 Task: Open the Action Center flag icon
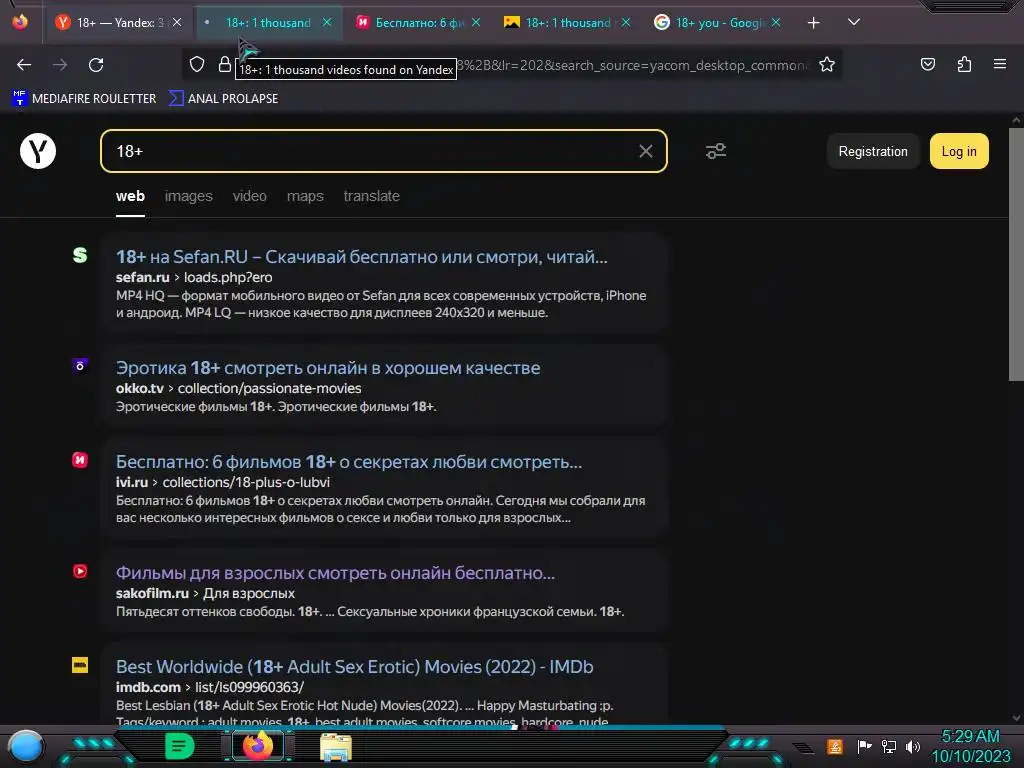(x=864, y=746)
